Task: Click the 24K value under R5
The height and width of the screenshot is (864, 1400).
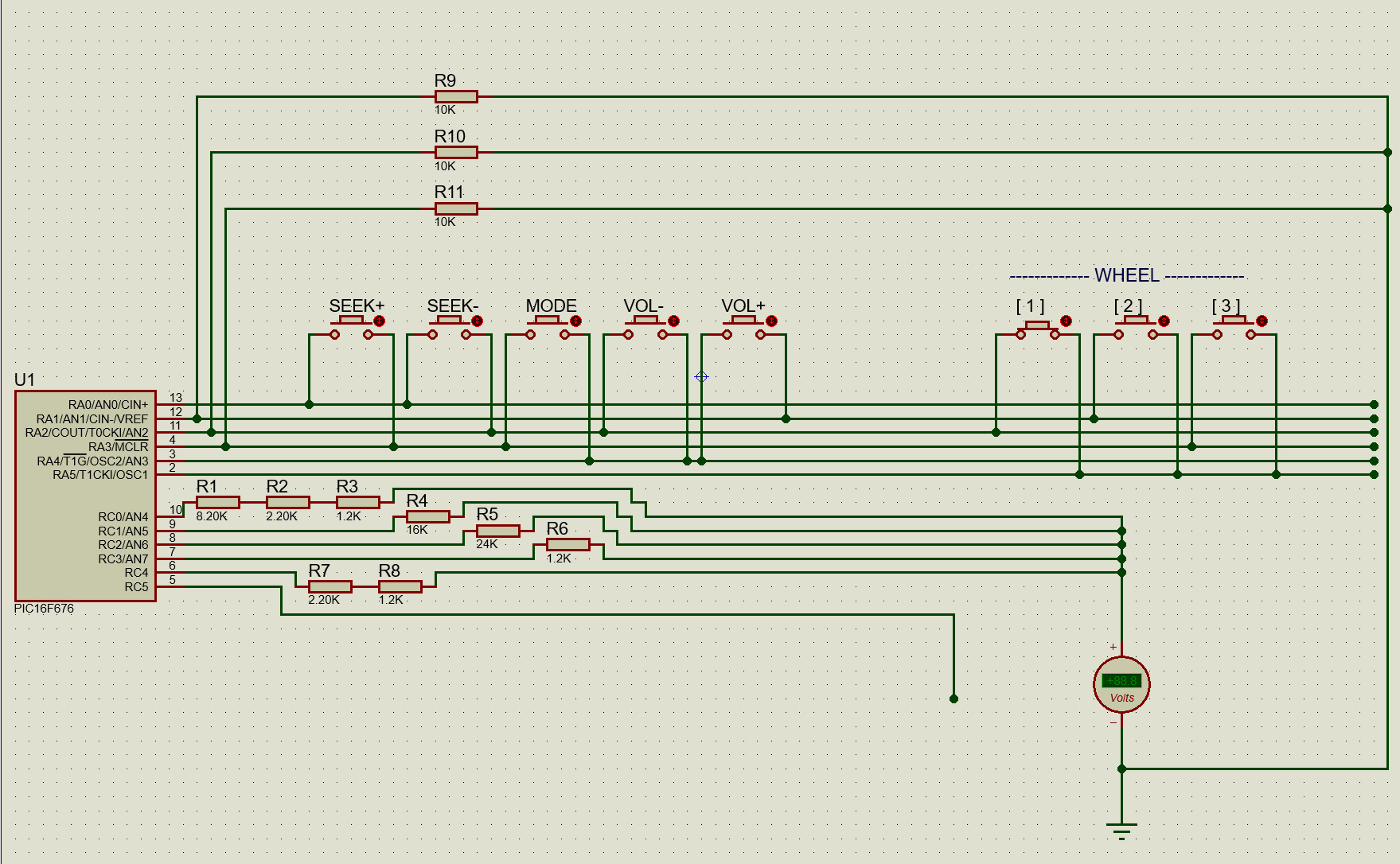Action: [487, 544]
